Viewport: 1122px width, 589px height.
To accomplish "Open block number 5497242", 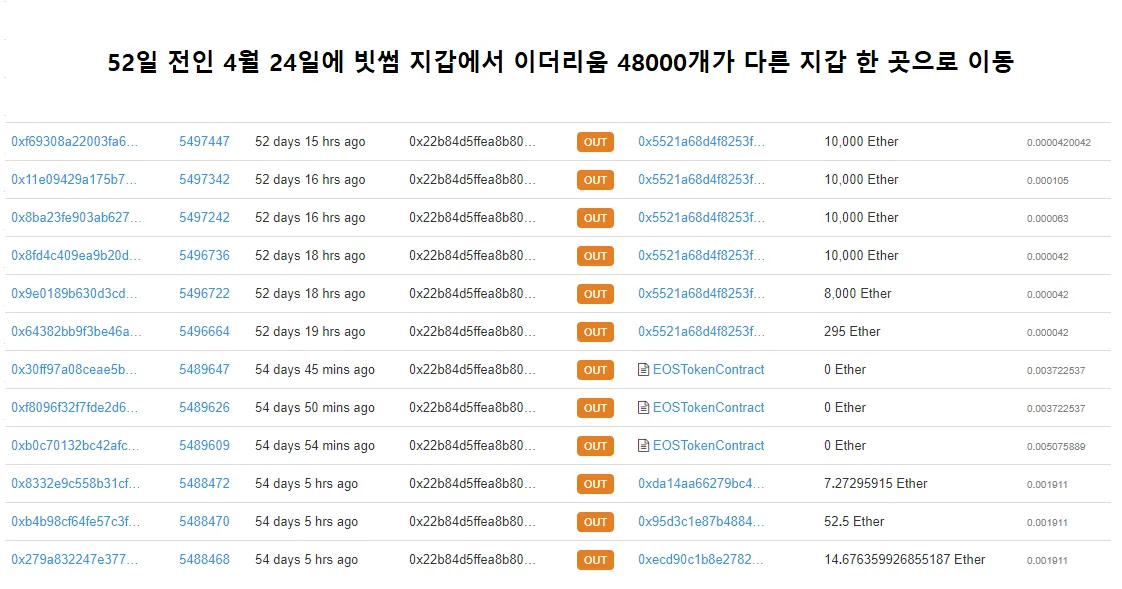I will coord(204,218).
